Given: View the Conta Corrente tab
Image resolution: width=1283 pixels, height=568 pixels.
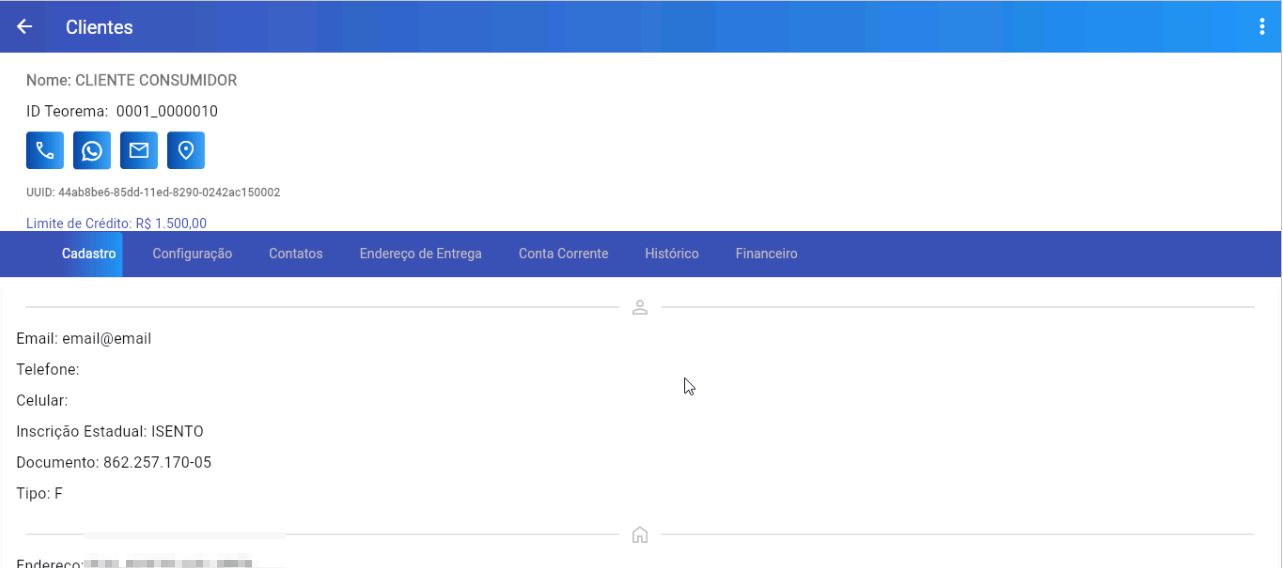Looking at the screenshot, I should coord(563,254).
